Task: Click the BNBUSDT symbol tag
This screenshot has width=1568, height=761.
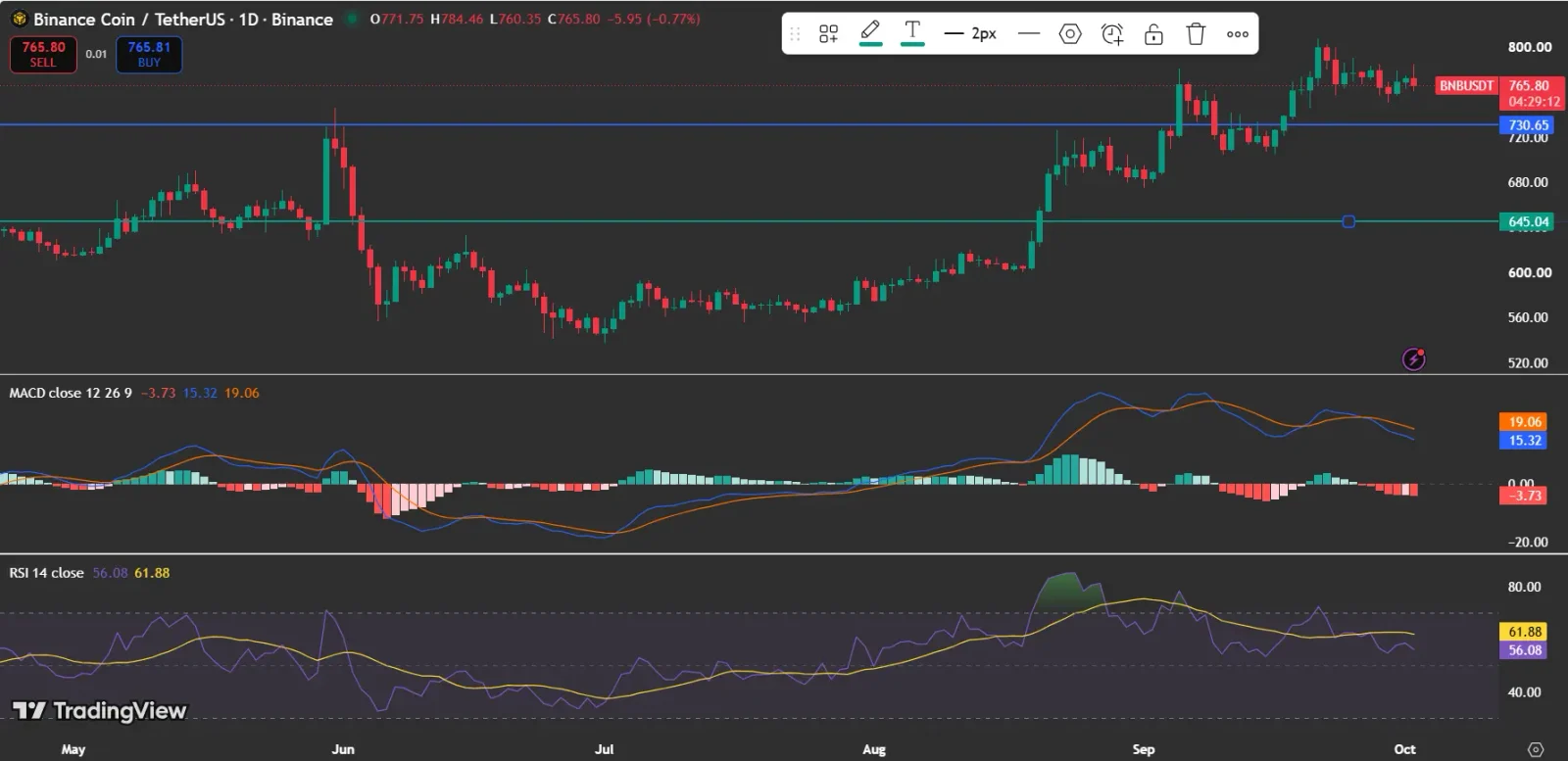Action: 1466,85
